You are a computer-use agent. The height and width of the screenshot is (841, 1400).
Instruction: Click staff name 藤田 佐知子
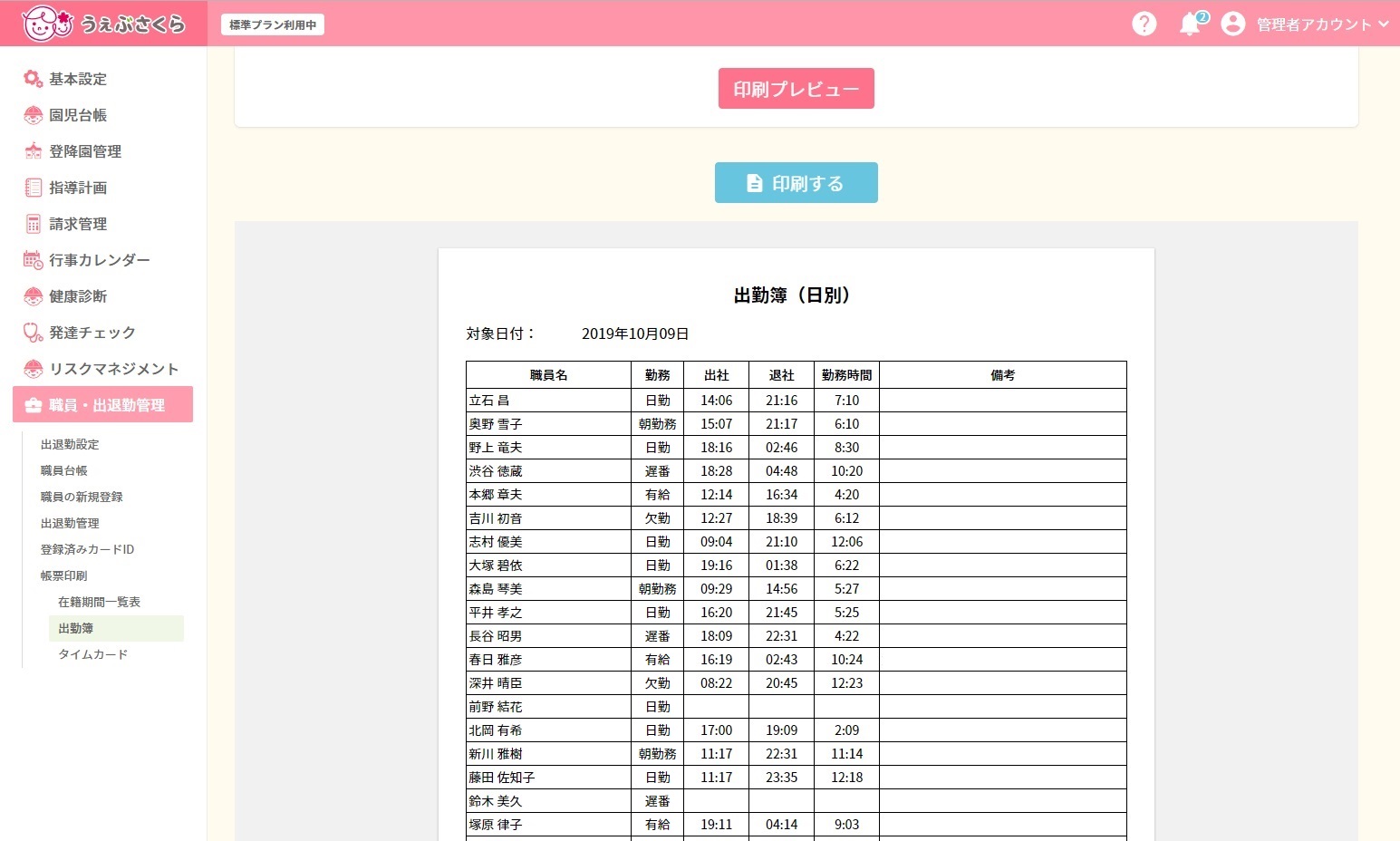[502, 778]
